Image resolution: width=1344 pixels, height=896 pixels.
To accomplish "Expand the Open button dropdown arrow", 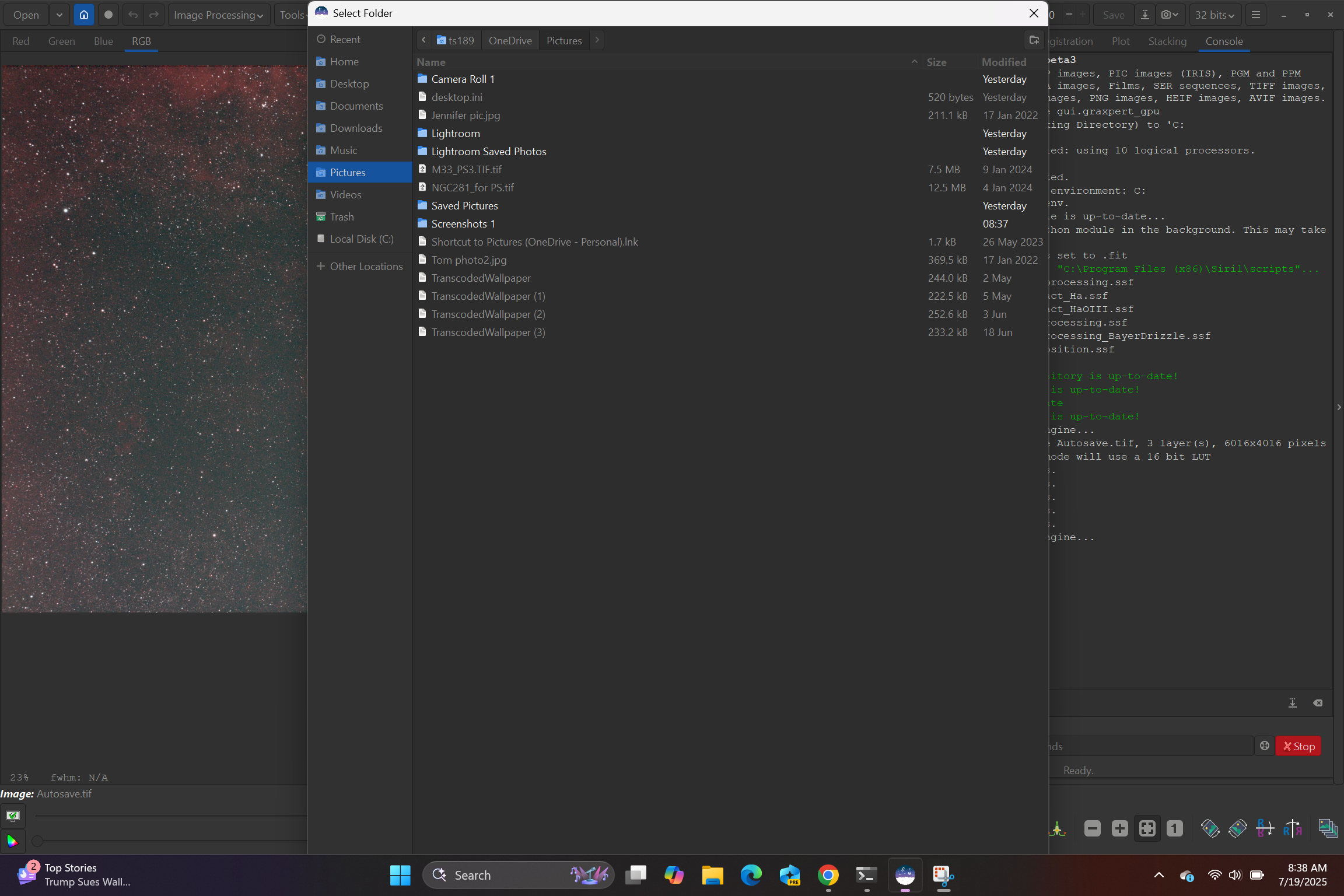I will coord(60,15).
